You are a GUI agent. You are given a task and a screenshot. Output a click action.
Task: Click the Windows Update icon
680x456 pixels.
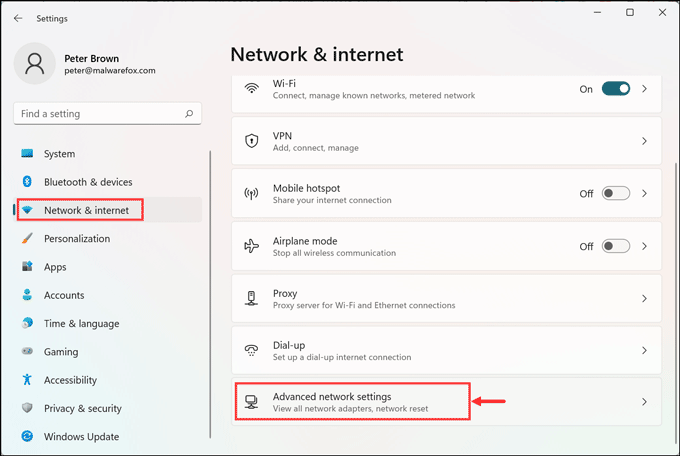(27, 437)
